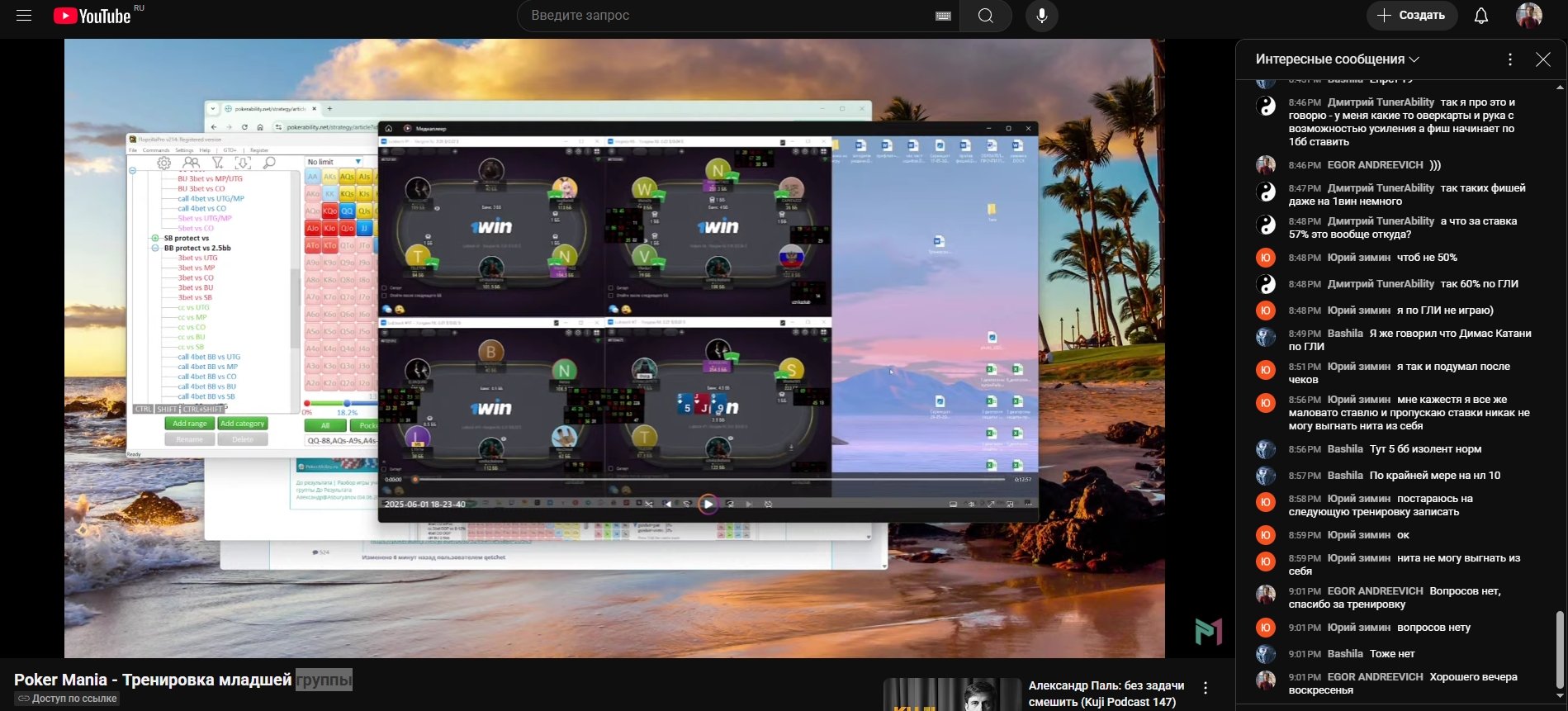Screen dimensions: 1568x711
Task: Click the media player next track button
Action: point(749,504)
